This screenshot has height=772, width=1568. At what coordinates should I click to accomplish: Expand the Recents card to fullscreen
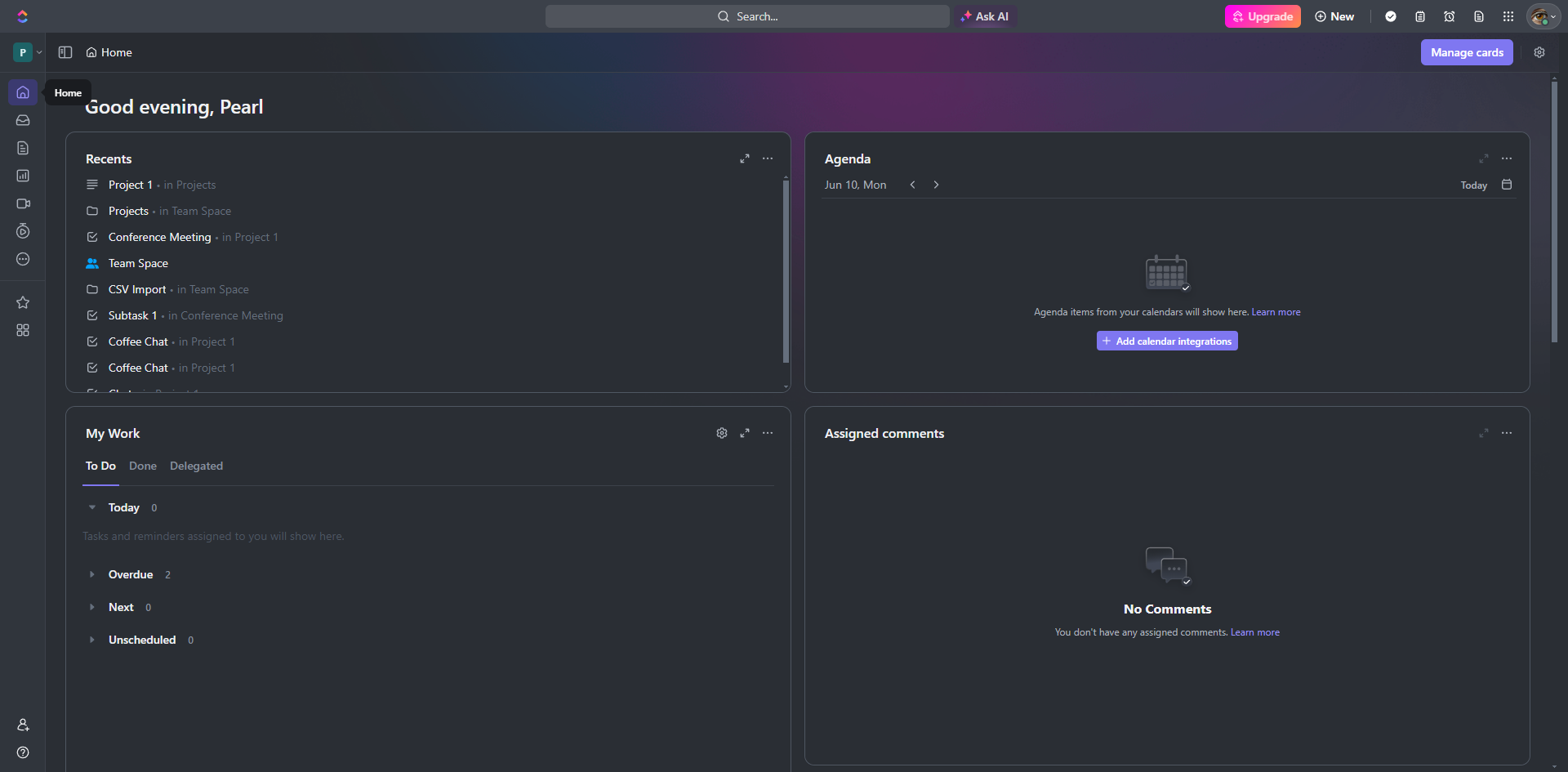coord(745,158)
